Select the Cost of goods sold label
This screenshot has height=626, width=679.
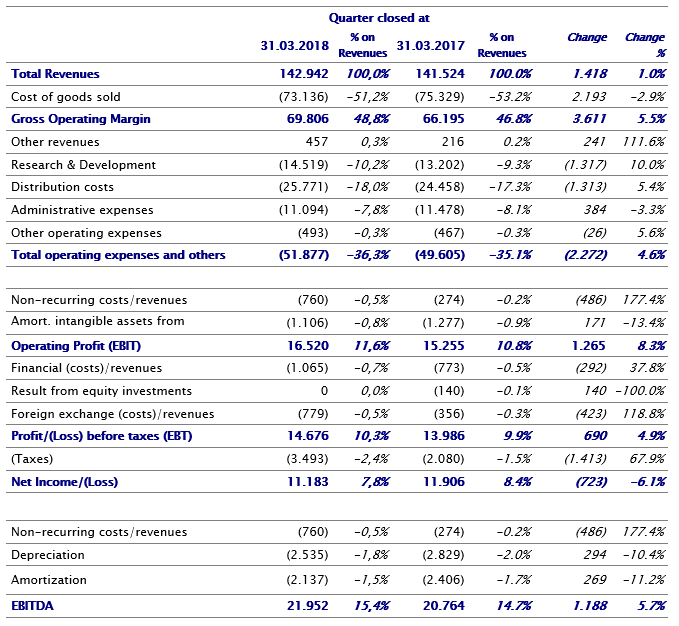(65, 97)
